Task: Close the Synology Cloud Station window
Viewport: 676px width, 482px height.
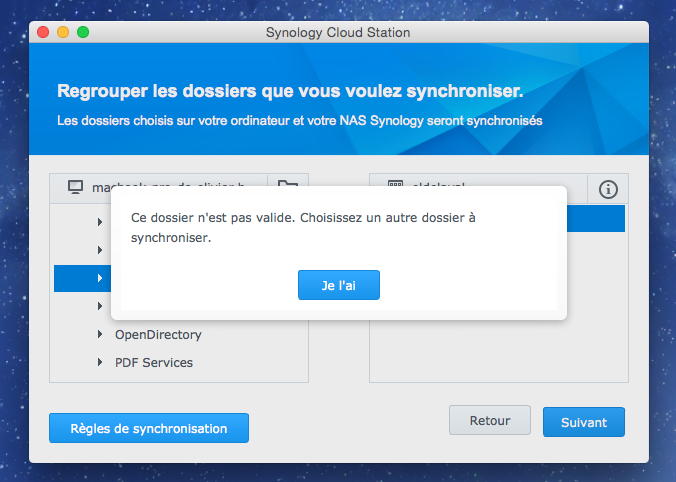Action: [43, 32]
